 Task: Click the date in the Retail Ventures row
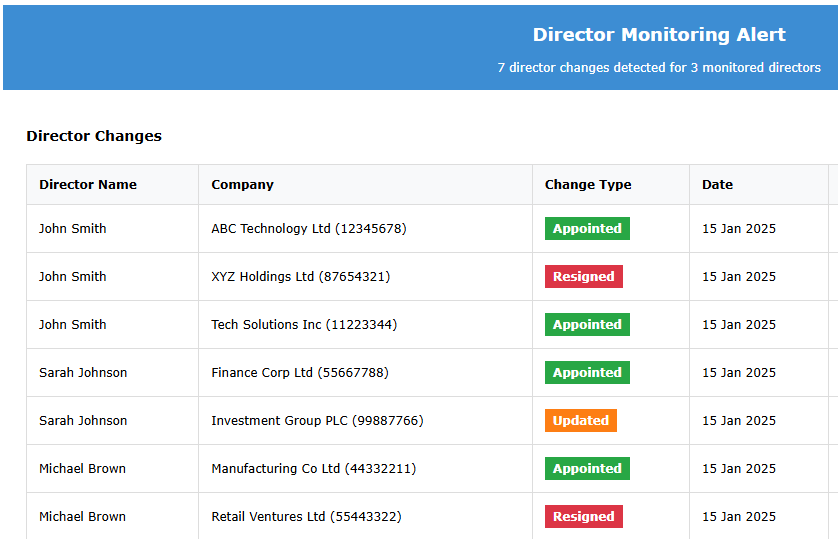coord(738,517)
